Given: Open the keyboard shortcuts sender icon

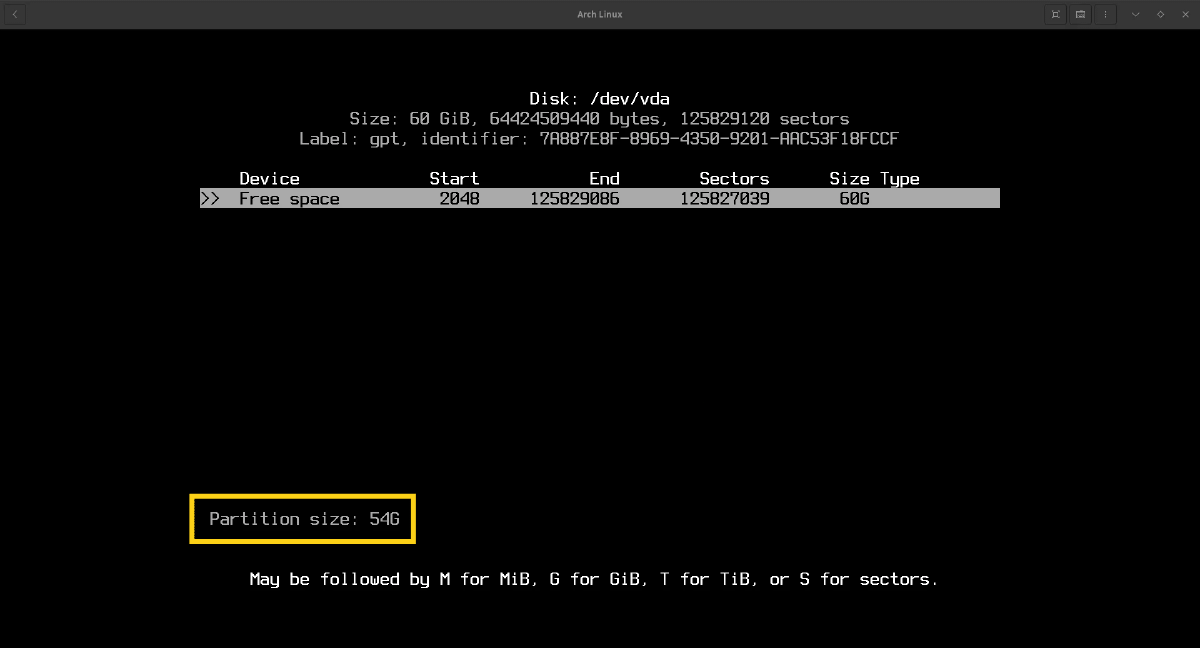Looking at the screenshot, I should (x=1080, y=14).
